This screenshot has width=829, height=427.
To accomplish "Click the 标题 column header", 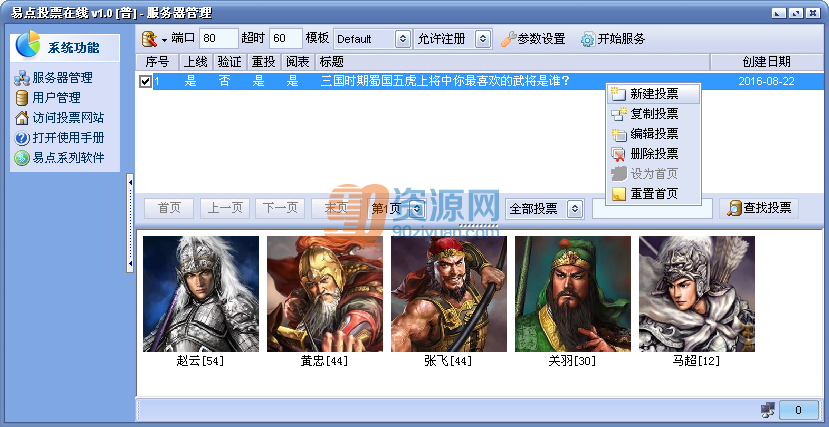I will pyautogui.click(x=512, y=62).
